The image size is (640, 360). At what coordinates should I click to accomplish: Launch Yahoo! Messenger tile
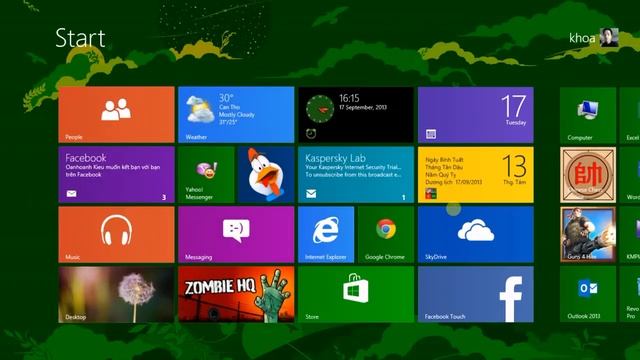(x=206, y=175)
